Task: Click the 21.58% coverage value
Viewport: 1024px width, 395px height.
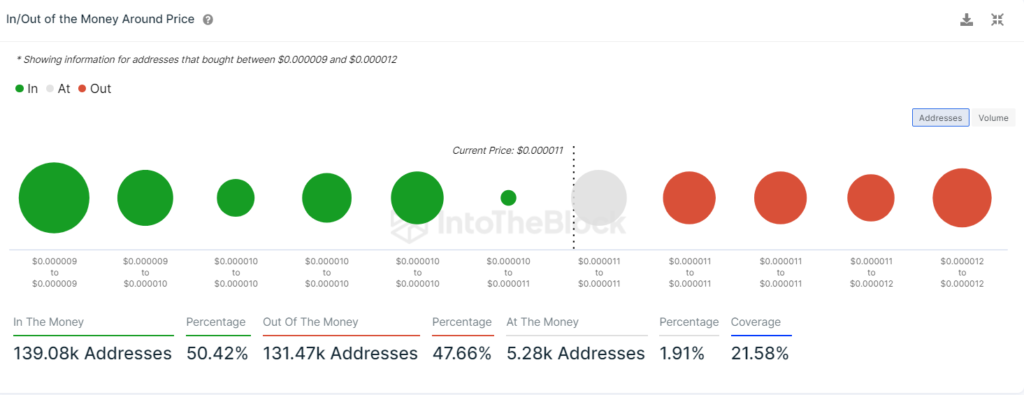Action: pos(760,354)
